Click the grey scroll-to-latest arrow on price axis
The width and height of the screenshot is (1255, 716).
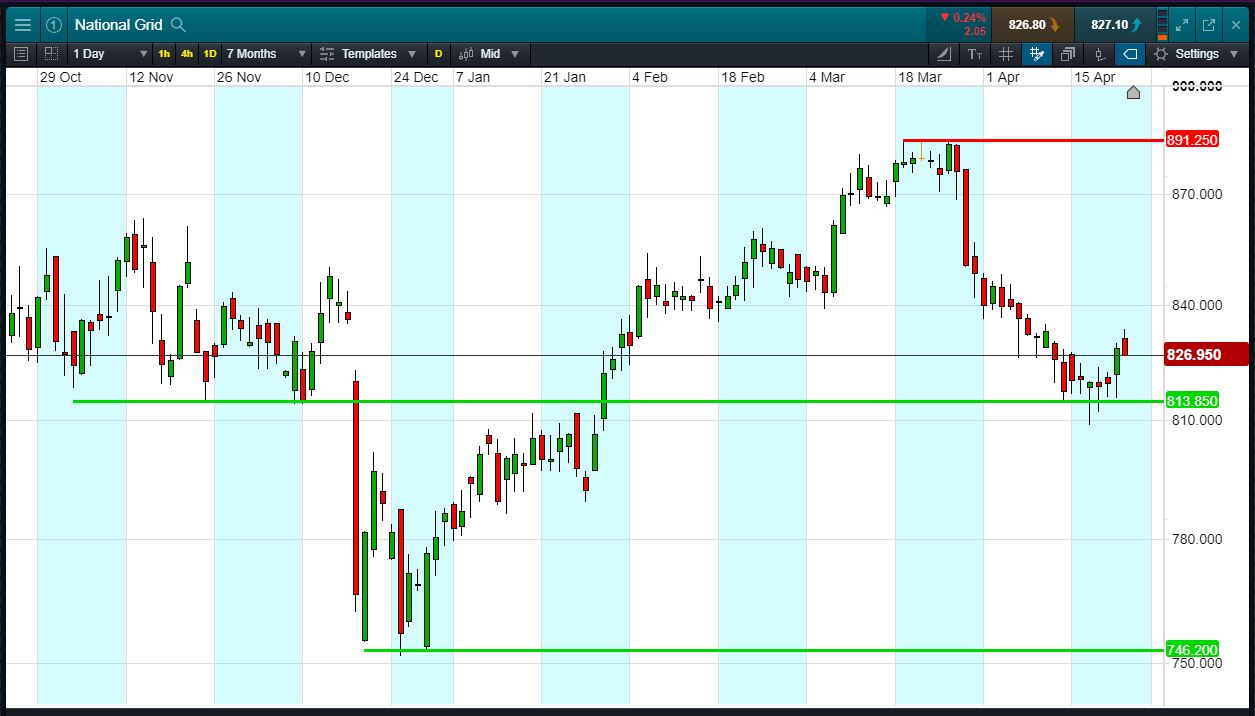1133,93
